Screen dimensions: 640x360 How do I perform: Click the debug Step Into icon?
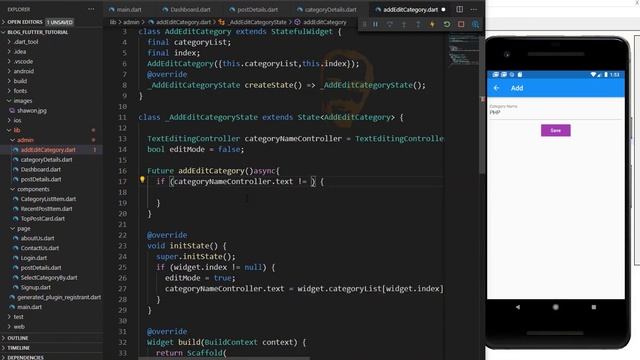[x=404, y=24]
